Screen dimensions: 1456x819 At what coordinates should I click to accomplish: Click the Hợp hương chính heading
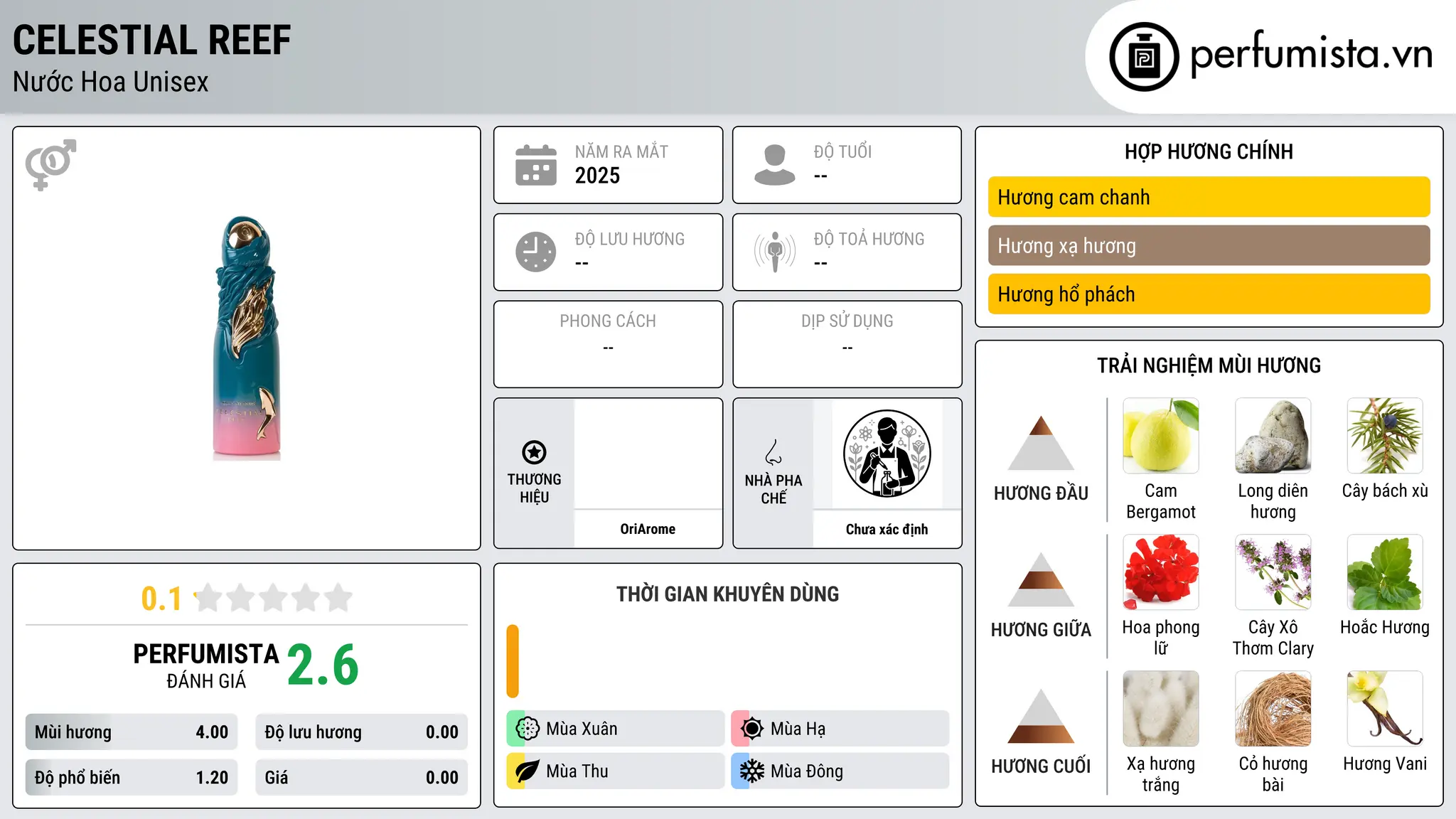pyautogui.click(x=1209, y=151)
